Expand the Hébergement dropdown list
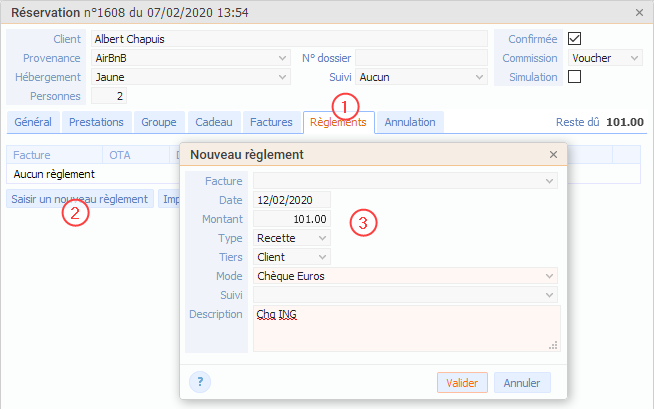The width and height of the screenshot is (654, 410). click(190, 77)
